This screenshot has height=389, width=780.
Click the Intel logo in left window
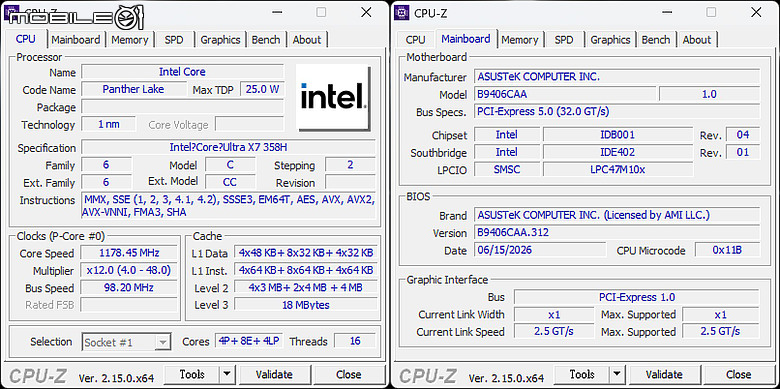[333, 97]
